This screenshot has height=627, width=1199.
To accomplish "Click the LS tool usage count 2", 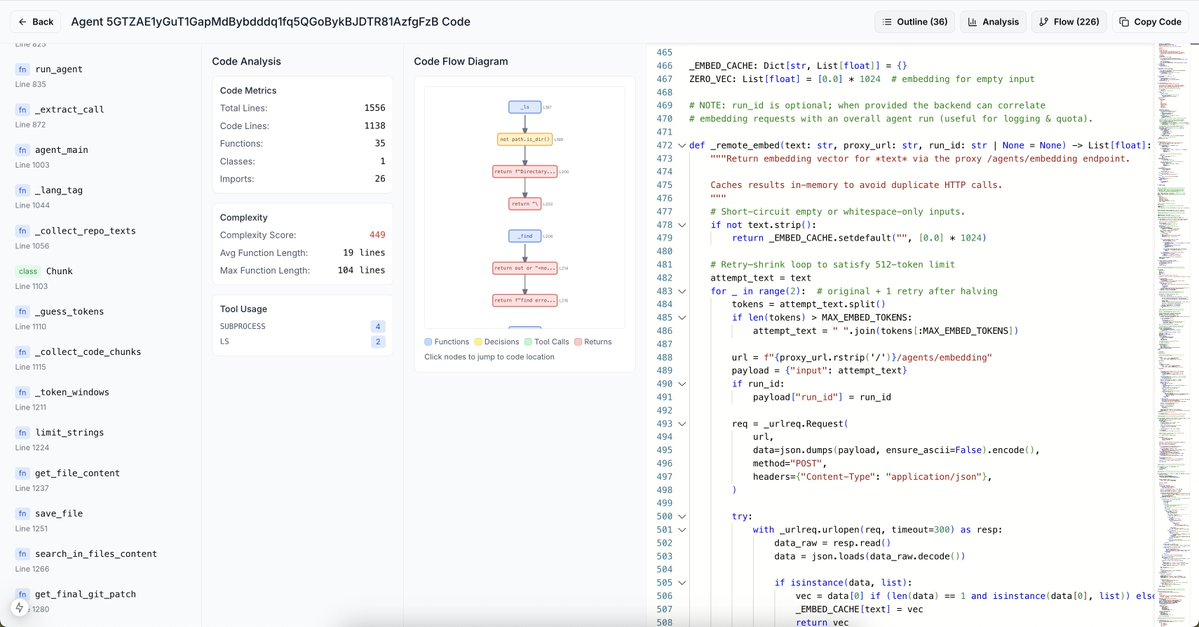I will pyautogui.click(x=378, y=342).
